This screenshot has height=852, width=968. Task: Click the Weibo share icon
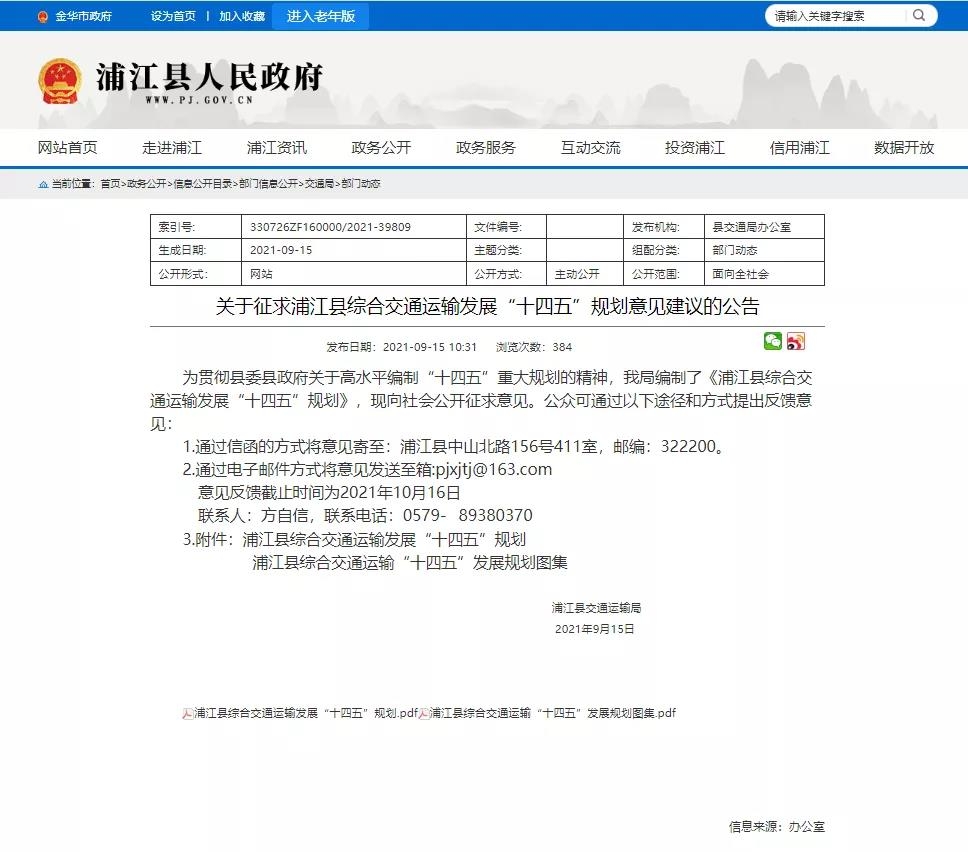click(796, 341)
